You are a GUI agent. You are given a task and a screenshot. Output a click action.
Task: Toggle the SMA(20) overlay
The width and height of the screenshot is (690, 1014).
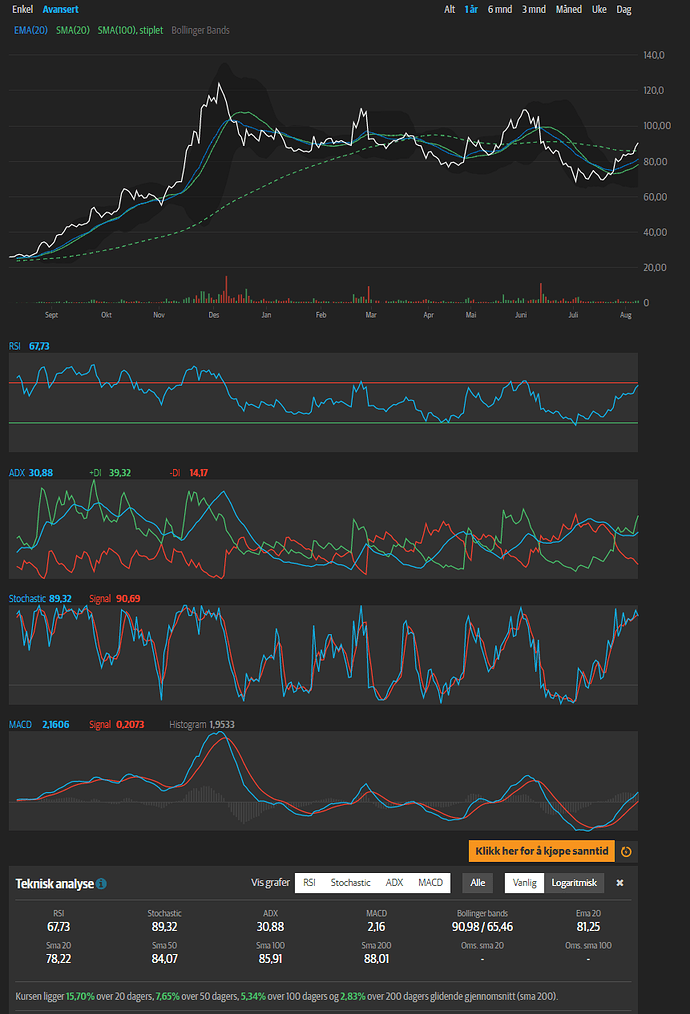click(x=73, y=30)
